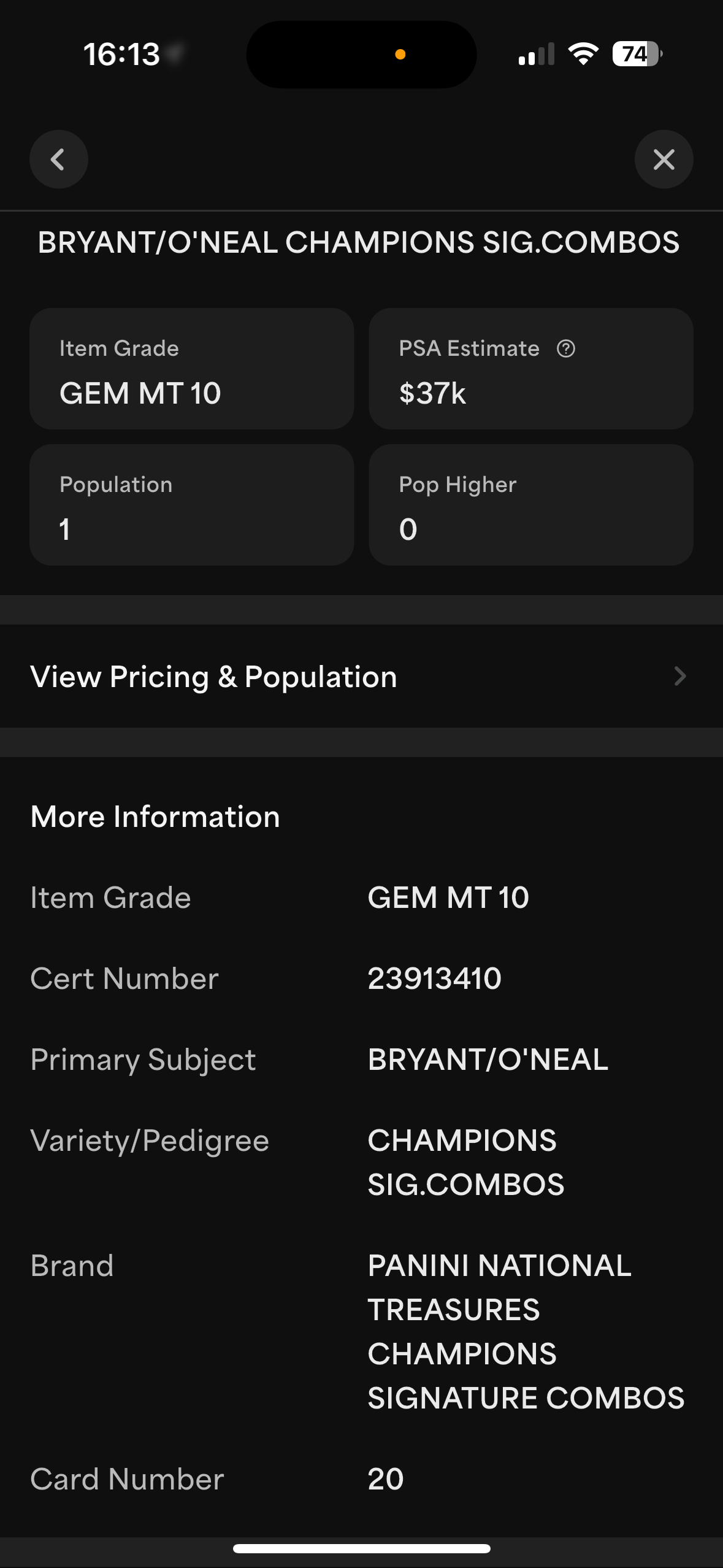Tap the Pricing & Population chevron arrow

tap(679, 677)
